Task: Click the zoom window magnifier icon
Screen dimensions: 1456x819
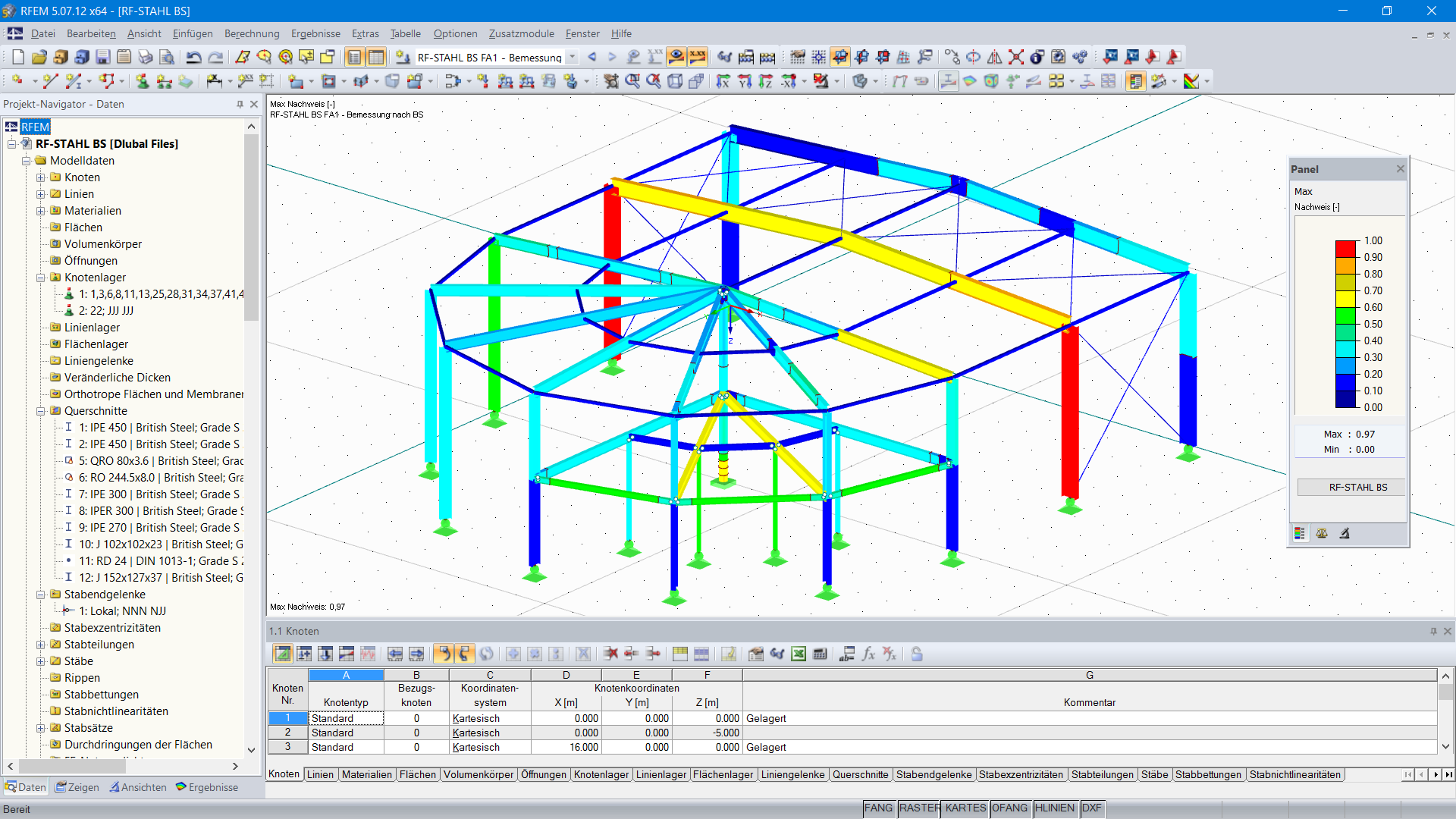Action: tap(632, 81)
